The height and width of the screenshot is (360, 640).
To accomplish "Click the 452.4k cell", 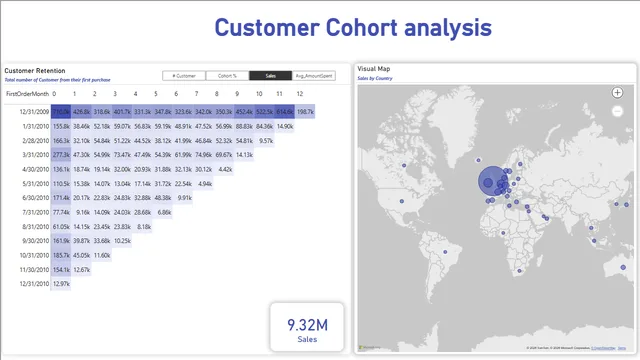I will 244,112.
